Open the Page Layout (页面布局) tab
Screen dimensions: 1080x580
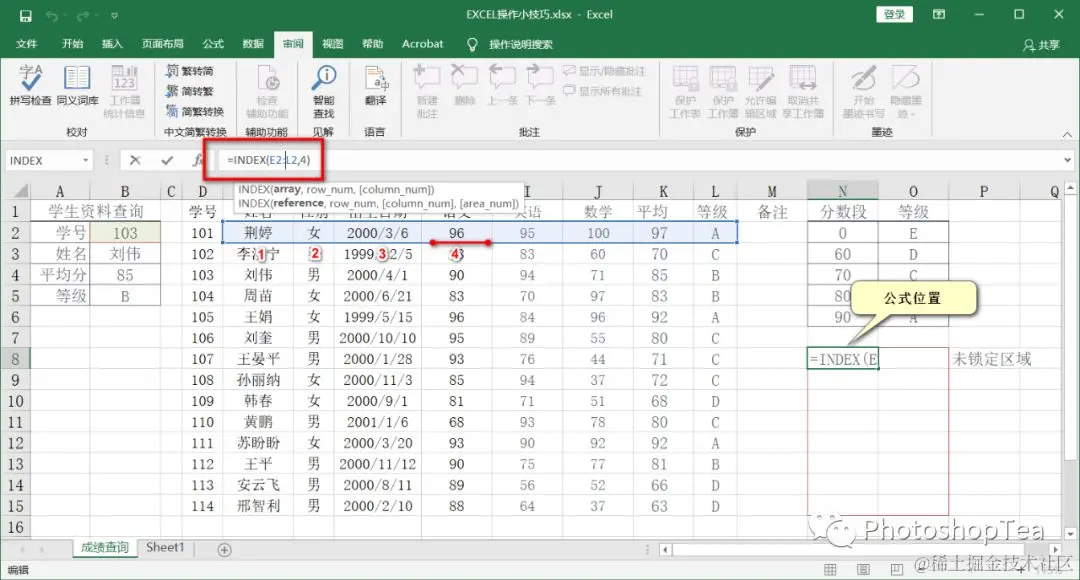[x=163, y=43]
